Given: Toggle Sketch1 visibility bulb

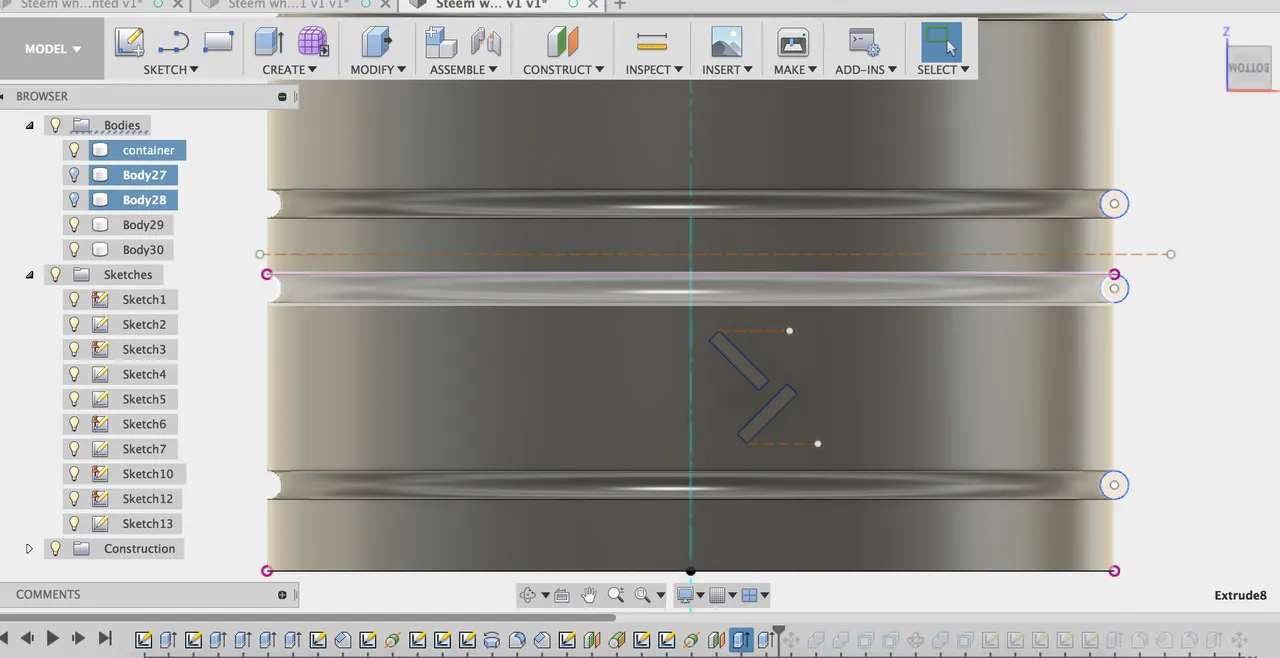Looking at the screenshot, I should point(74,299).
